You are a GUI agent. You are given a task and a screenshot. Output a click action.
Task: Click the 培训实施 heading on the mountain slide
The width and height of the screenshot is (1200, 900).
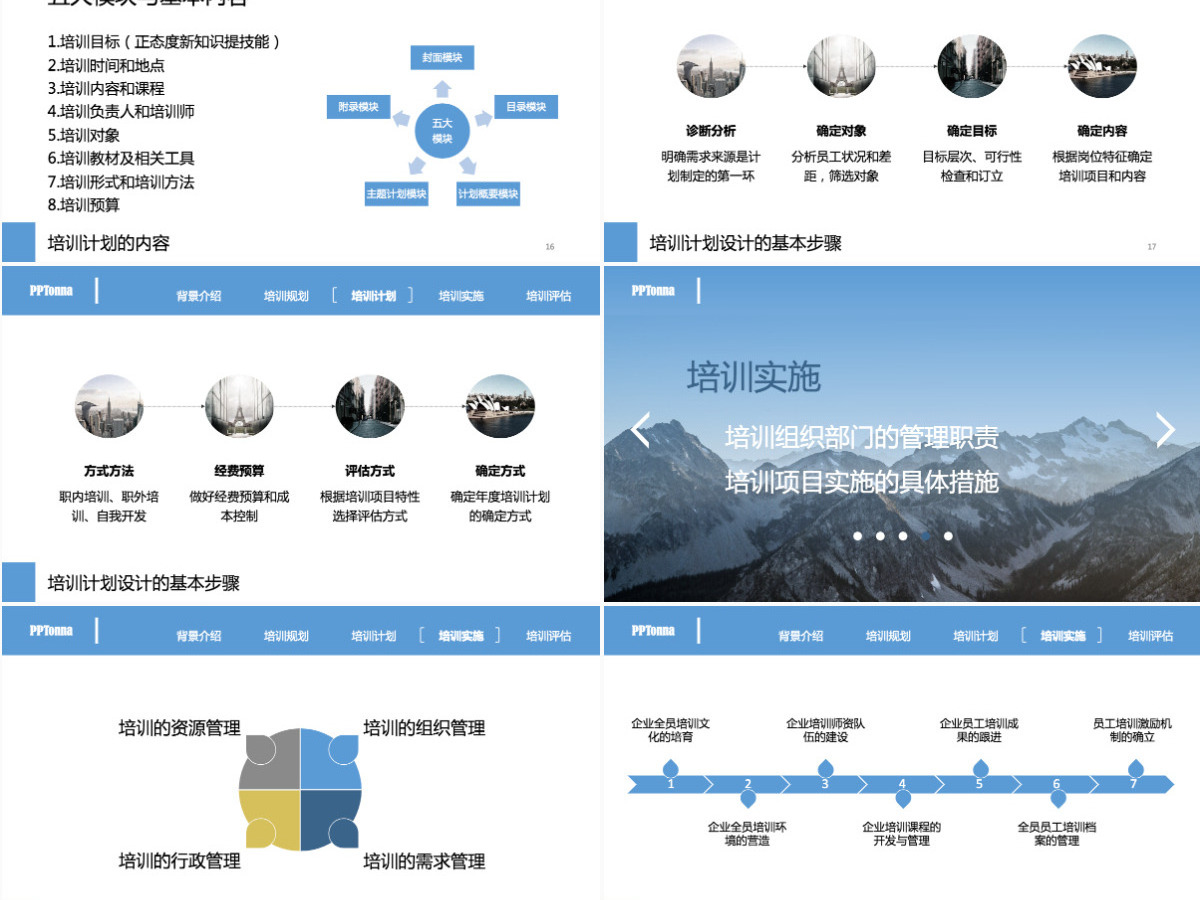pyautogui.click(x=753, y=377)
